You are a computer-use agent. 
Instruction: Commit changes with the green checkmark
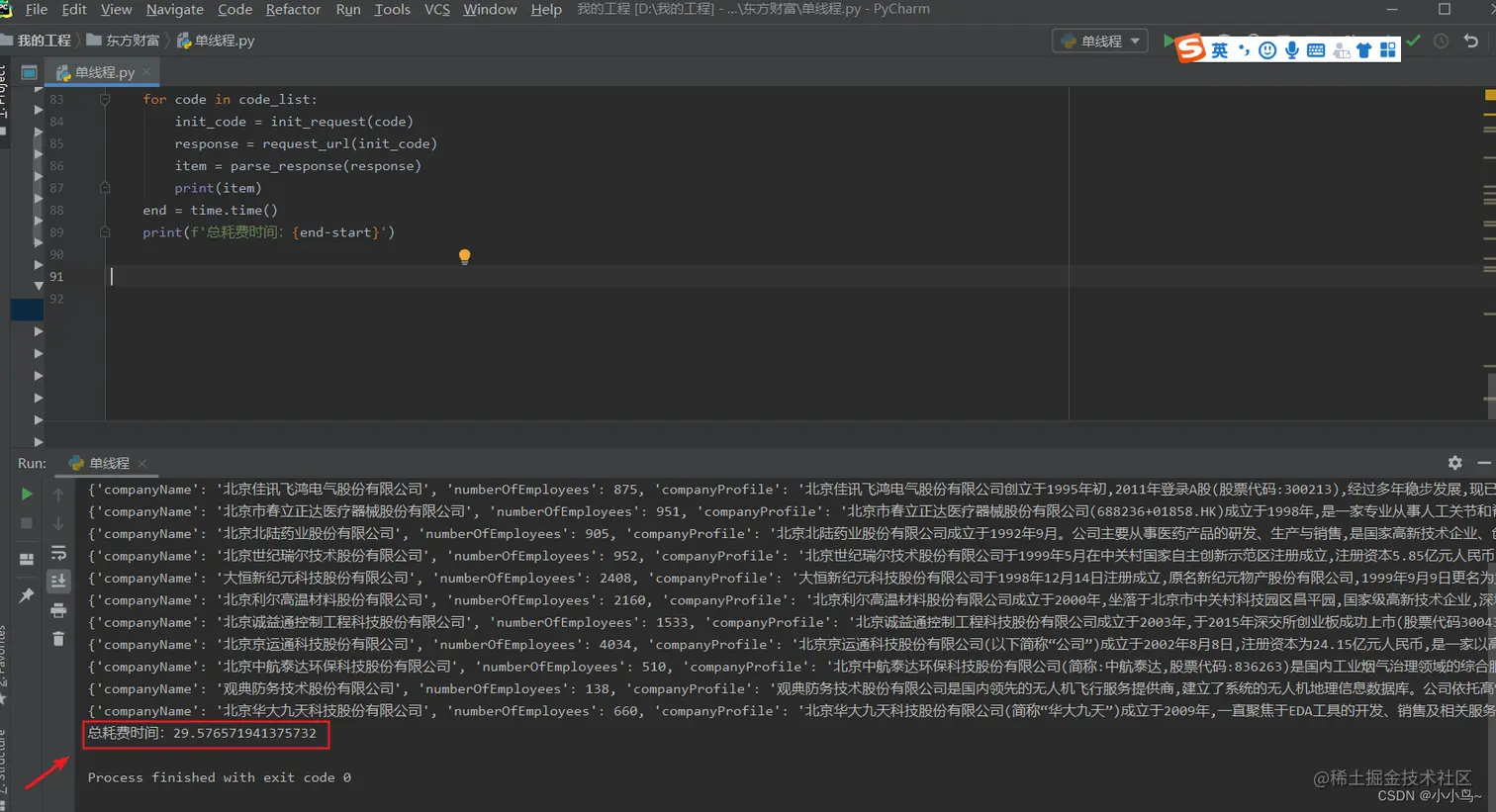coord(1414,41)
